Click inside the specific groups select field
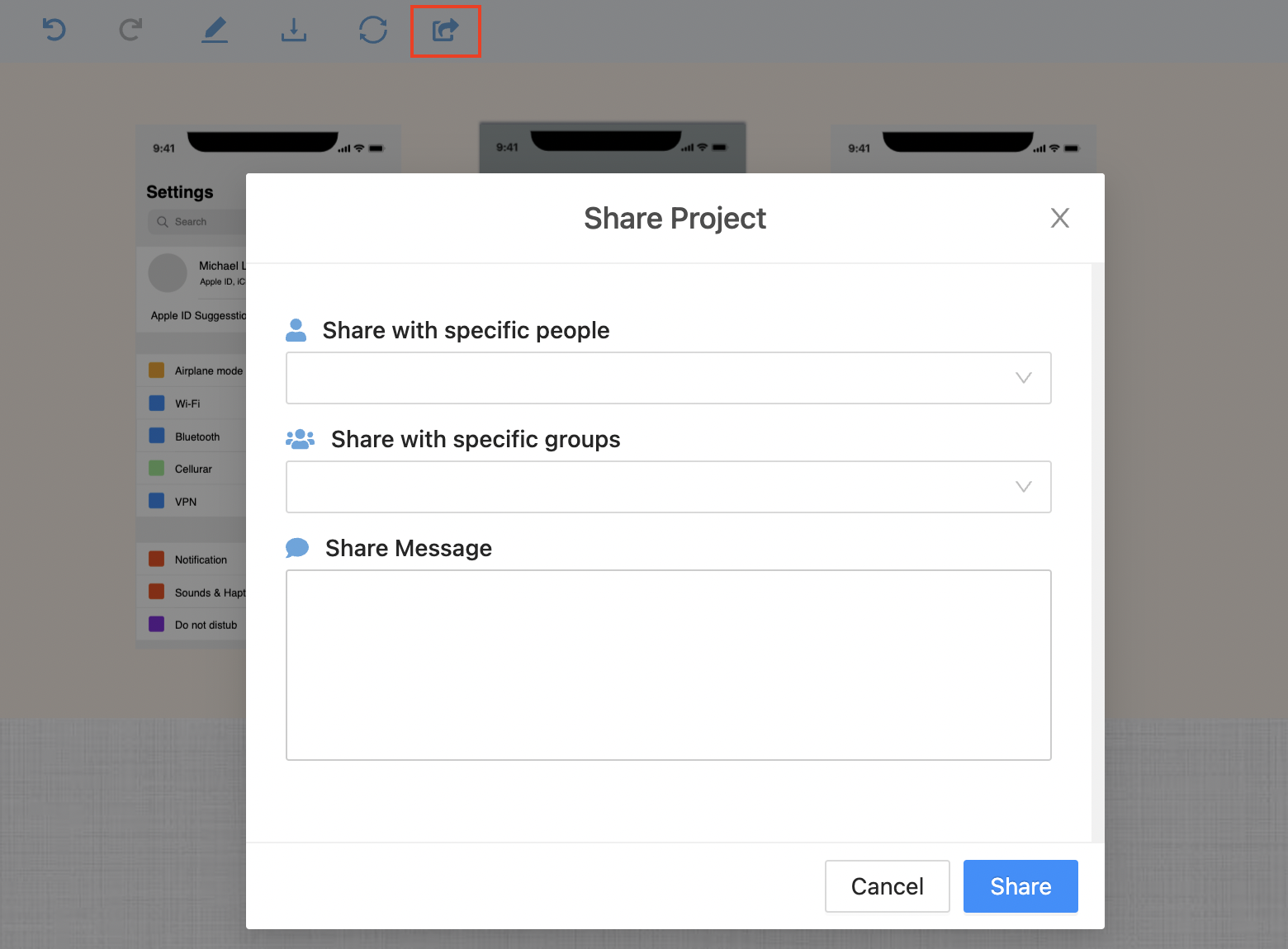The image size is (1288, 949). click(644, 487)
